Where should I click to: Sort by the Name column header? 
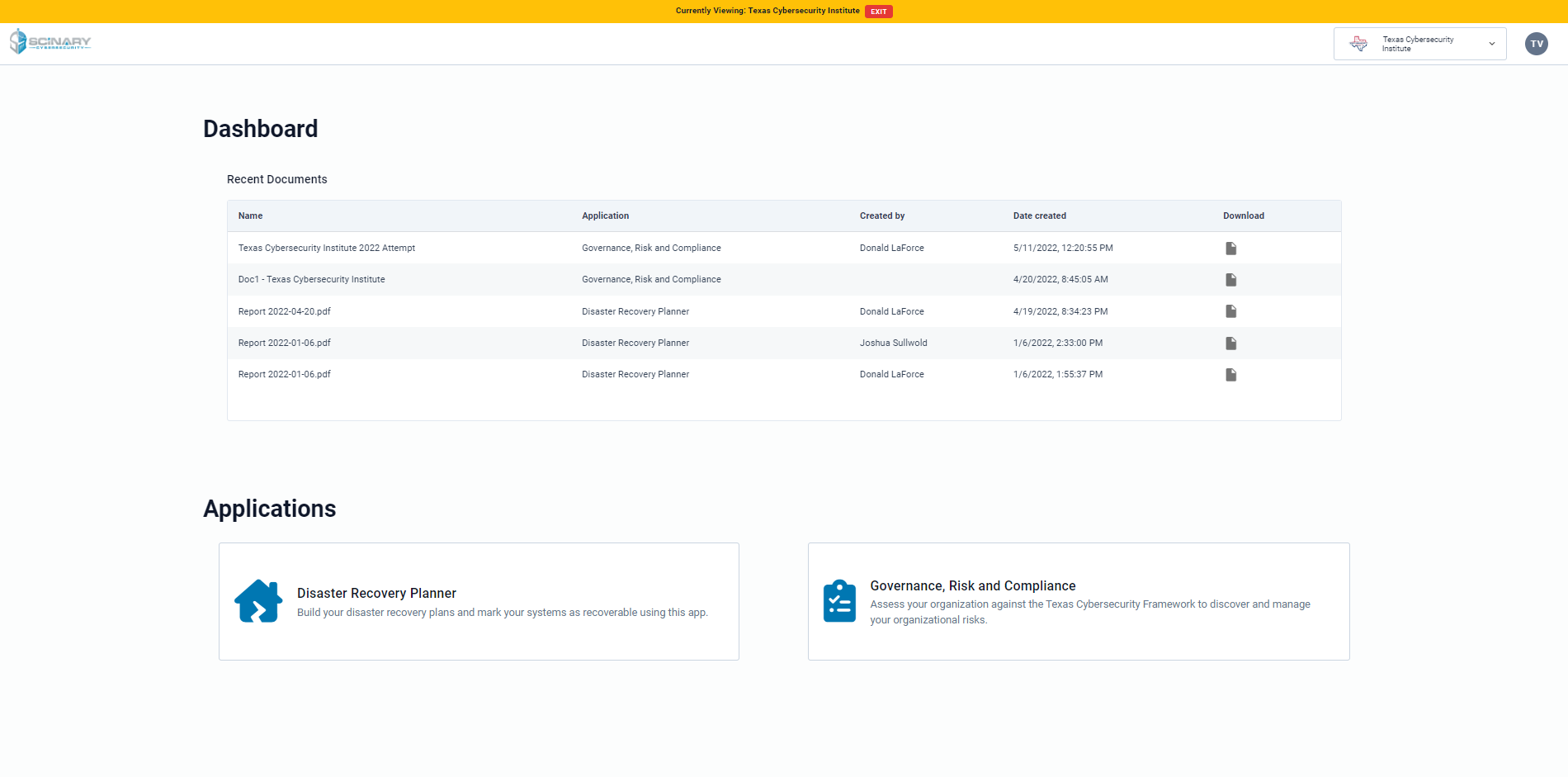pyautogui.click(x=250, y=216)
